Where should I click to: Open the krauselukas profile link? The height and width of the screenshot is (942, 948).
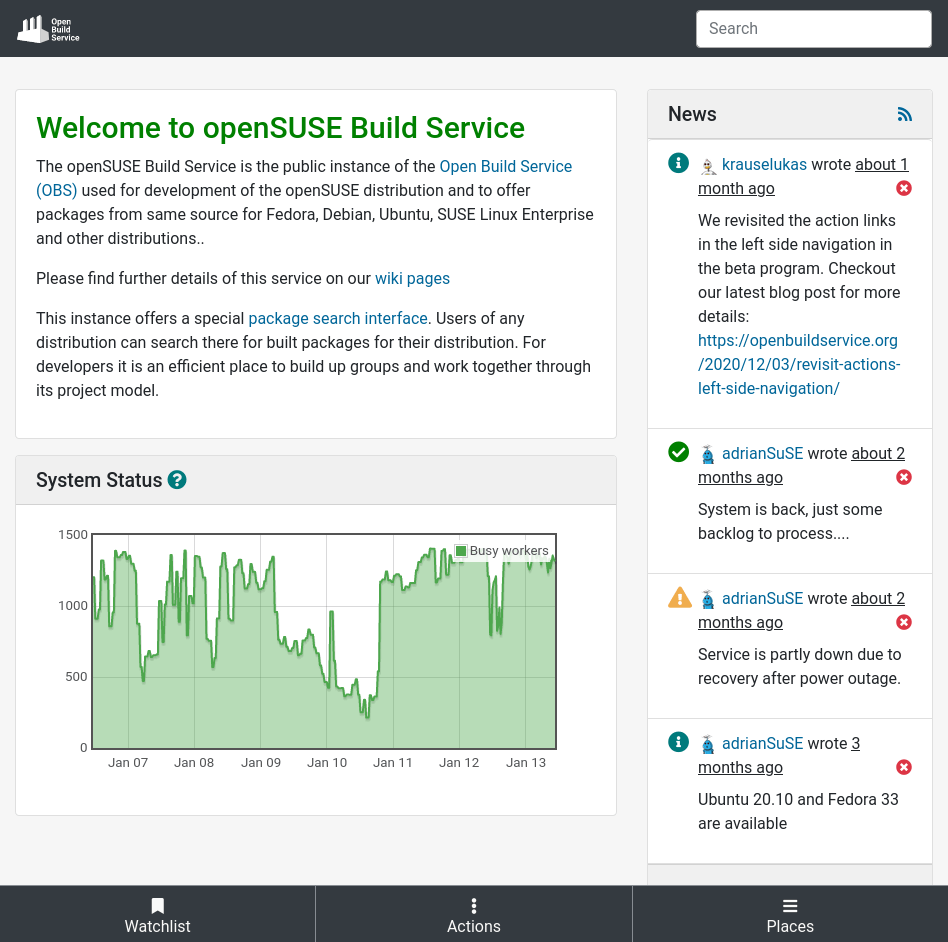[x=764, y=164]
